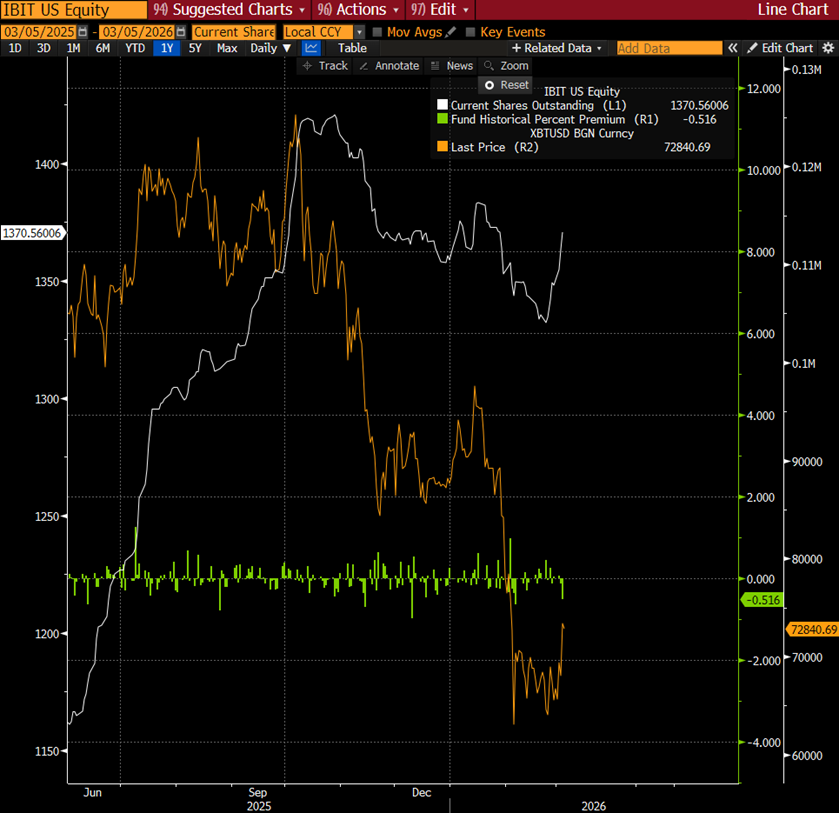Click the Add Data input field
Screen dimensions: 839x813
pyautogui.click(x=668, y=48)
